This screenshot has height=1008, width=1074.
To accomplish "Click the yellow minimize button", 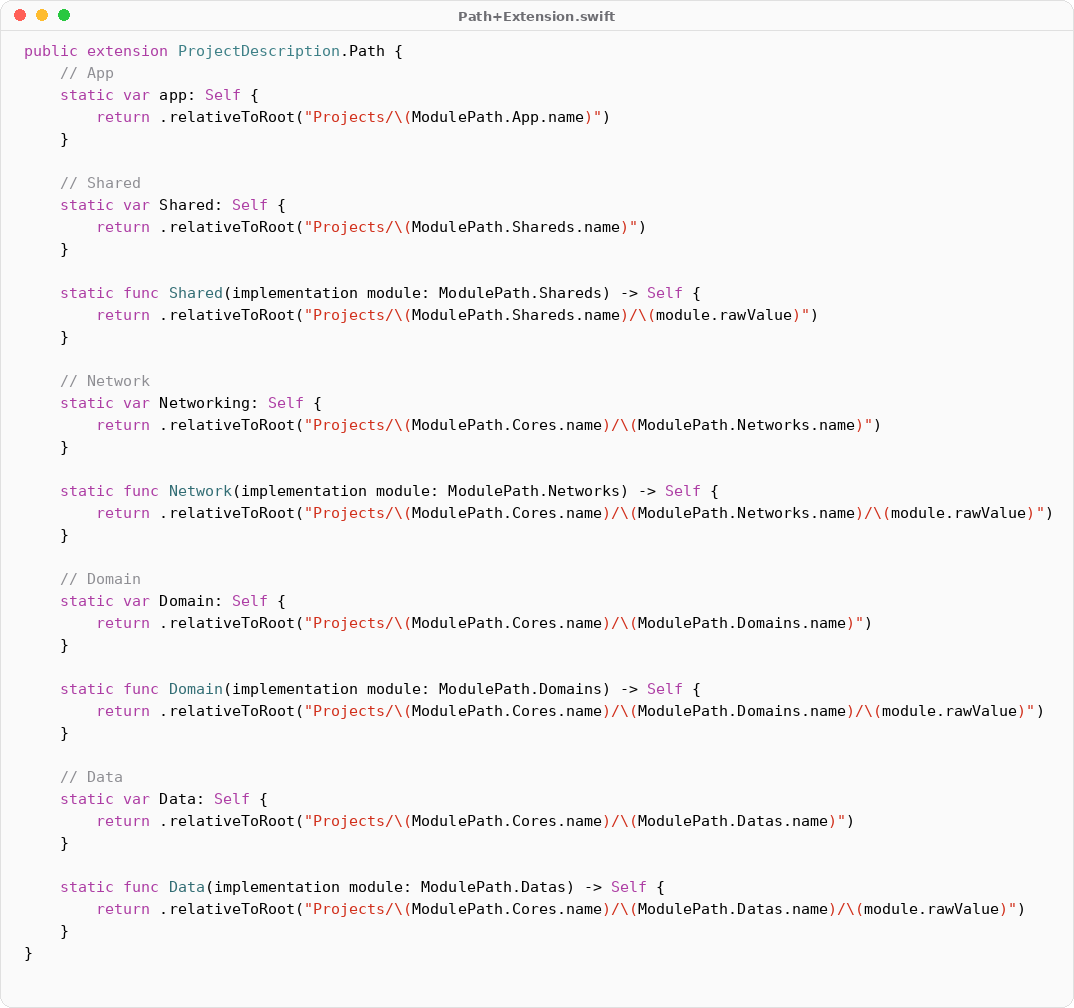I will point(40,16).
